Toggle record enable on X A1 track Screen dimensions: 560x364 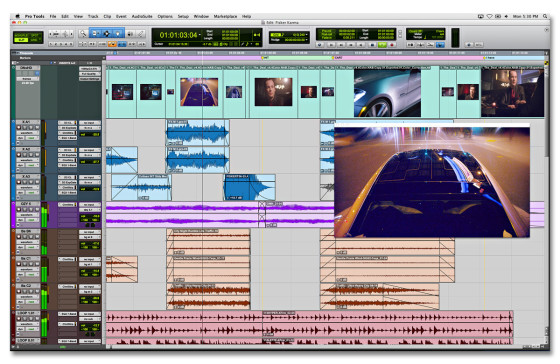(19, 128)
